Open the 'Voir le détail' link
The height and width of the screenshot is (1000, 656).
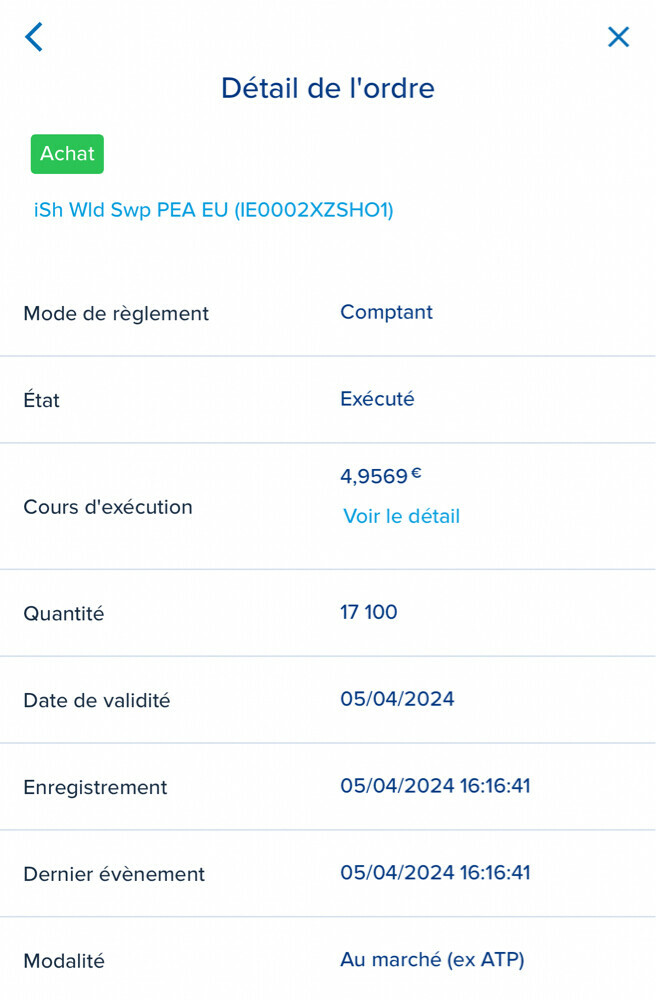401,516
